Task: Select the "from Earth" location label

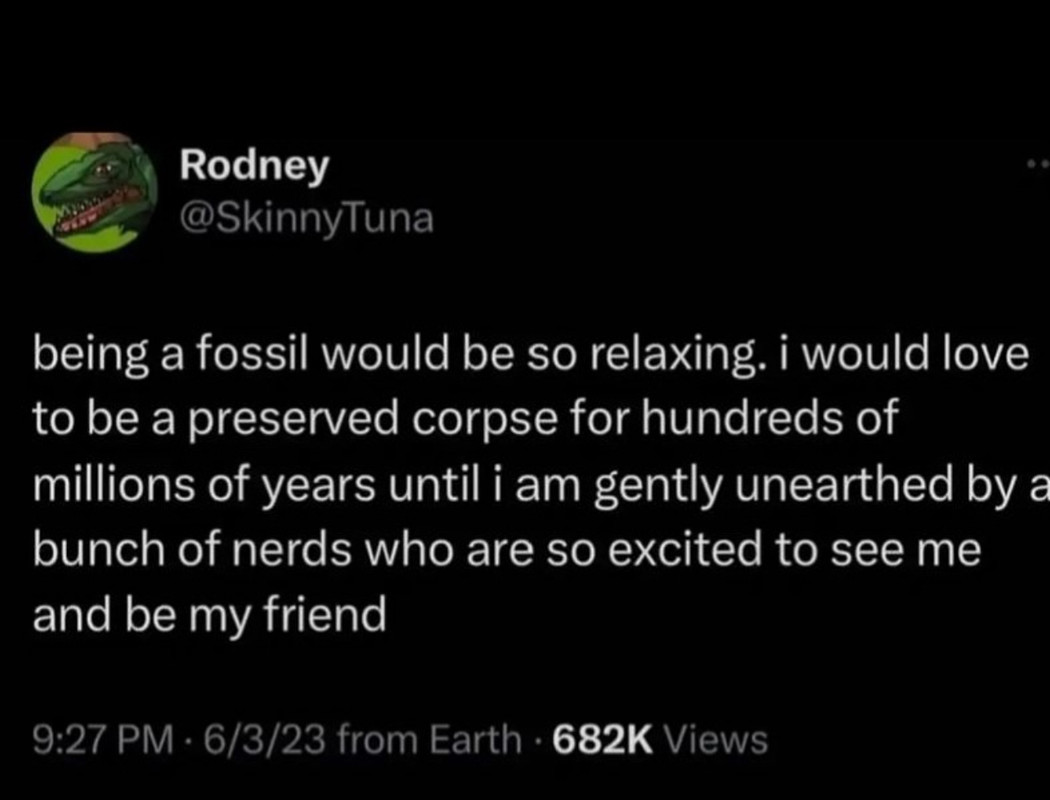Action: 431,740
